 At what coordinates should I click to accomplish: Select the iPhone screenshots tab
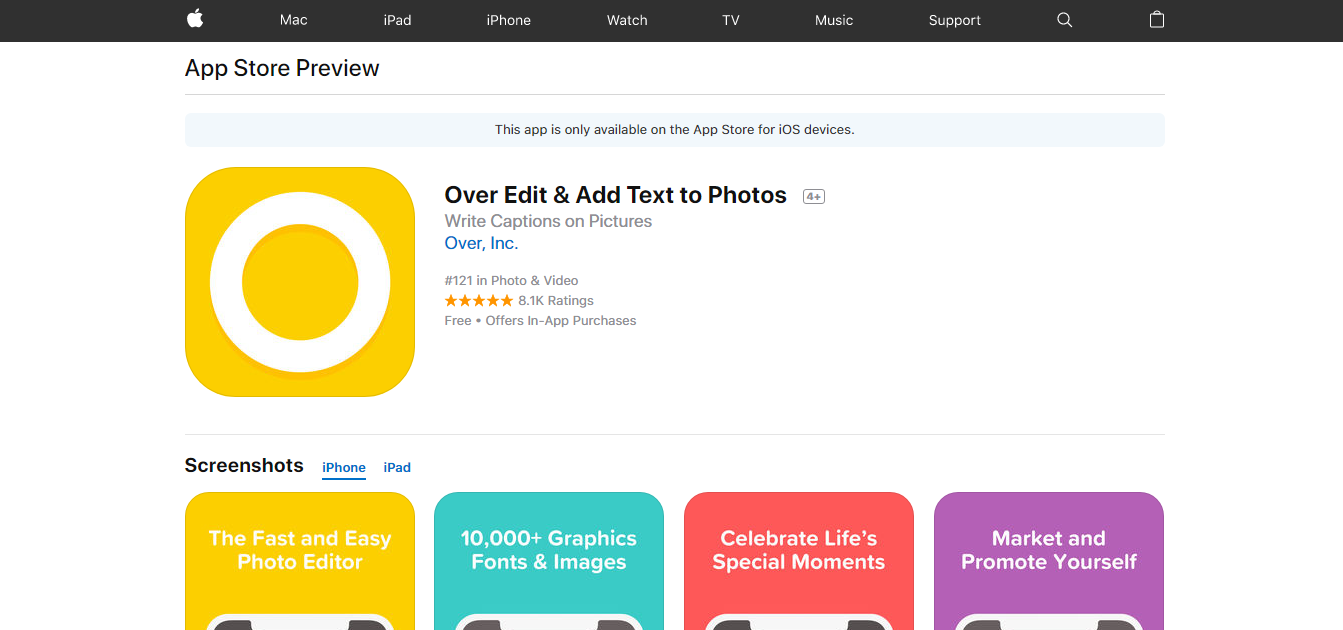click(x=344, y=467)
